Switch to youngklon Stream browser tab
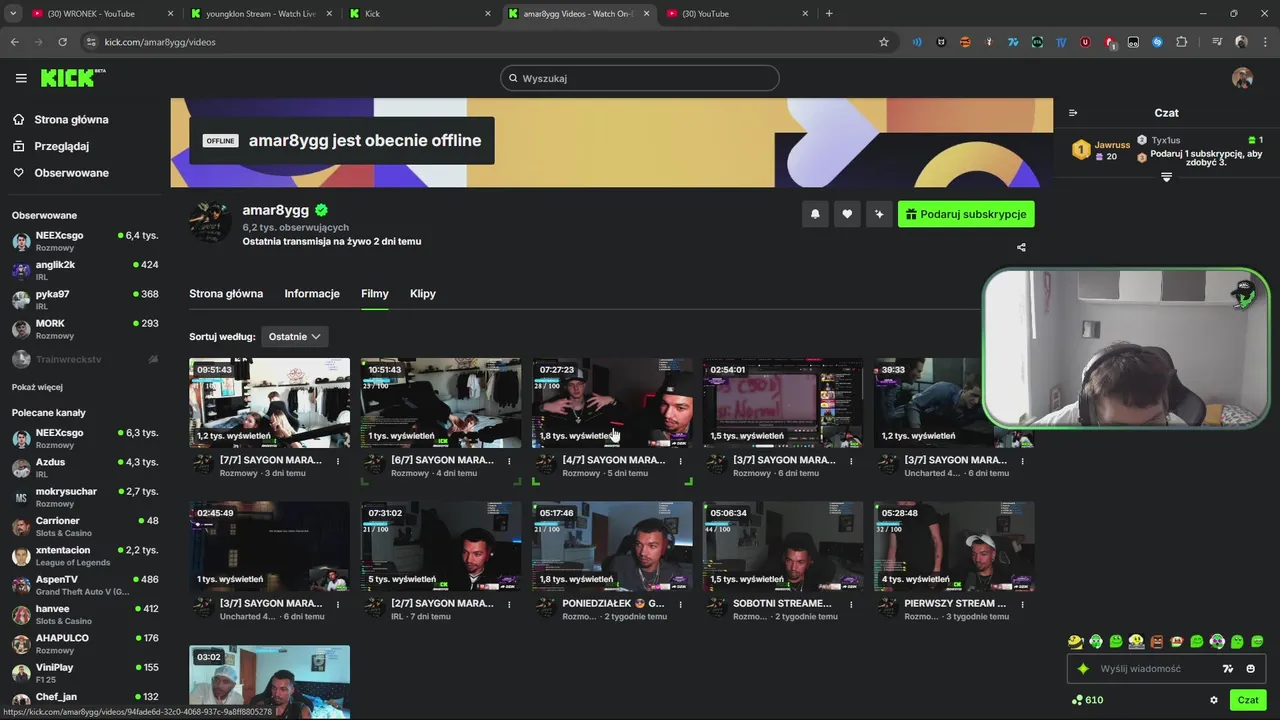 coord(260,14)
